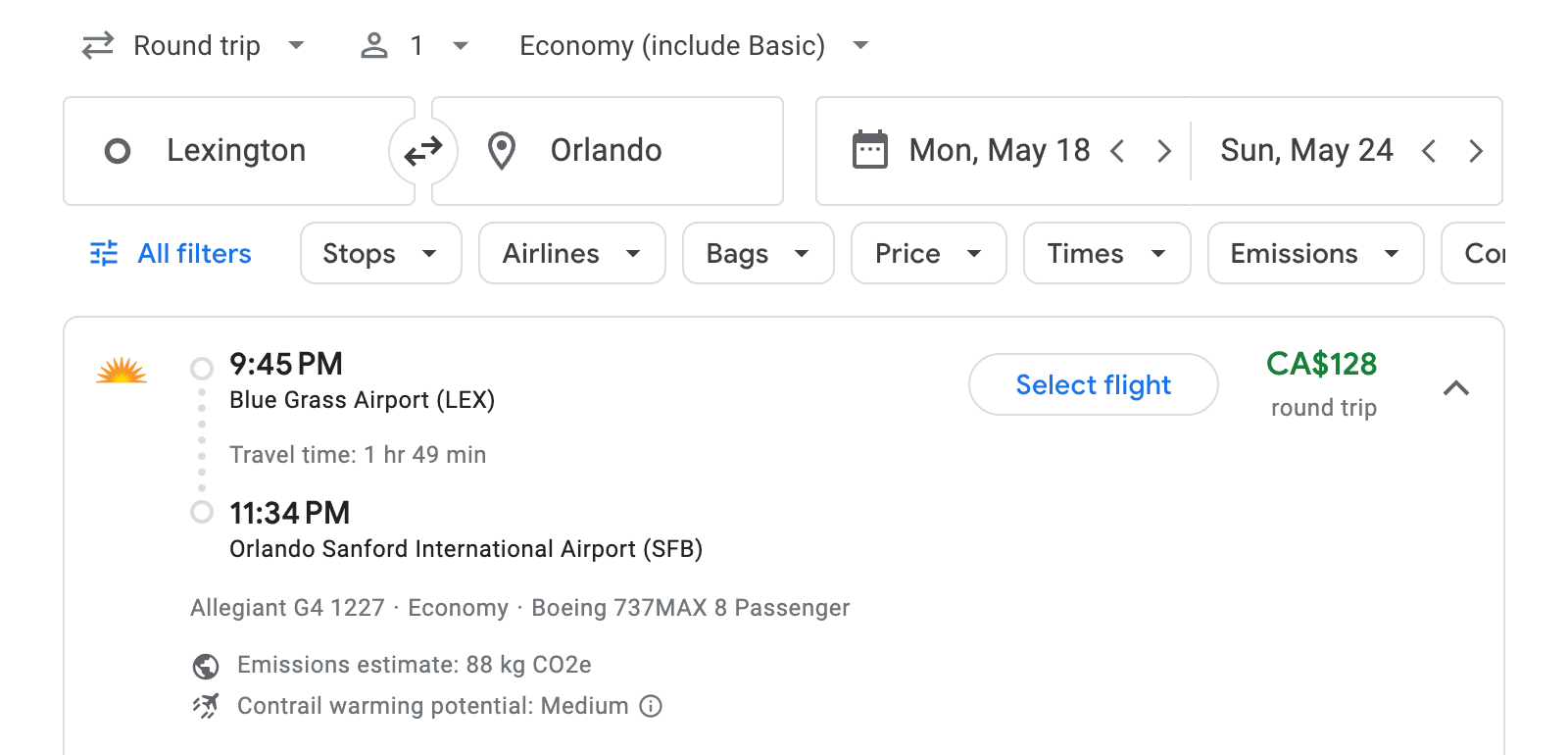Viewport: 1568px width, 755px height.
Task: Open the Round trip dropdown
Action: click(195, 44)
